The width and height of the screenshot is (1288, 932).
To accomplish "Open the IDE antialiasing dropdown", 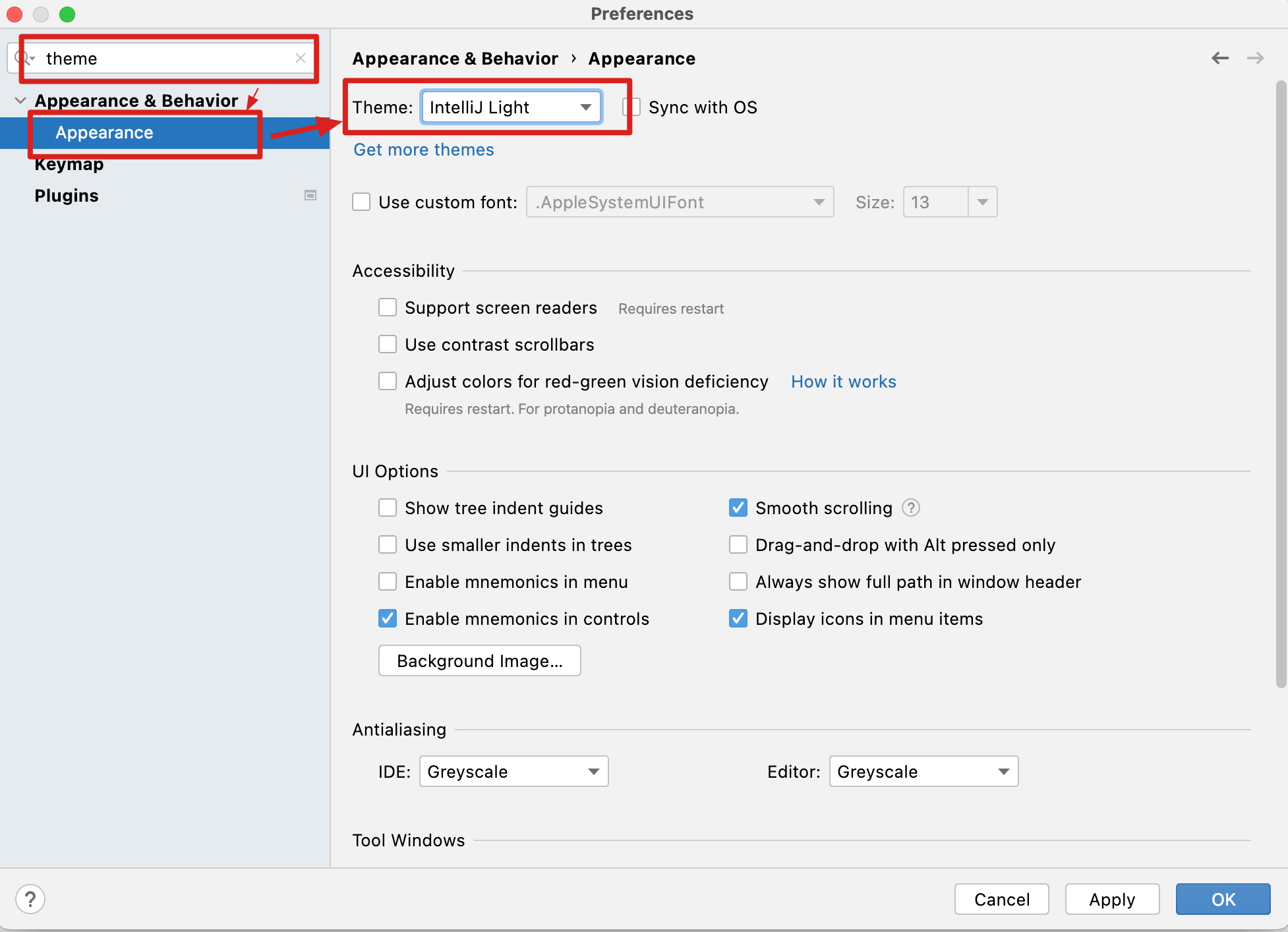I will coord(513,771).
